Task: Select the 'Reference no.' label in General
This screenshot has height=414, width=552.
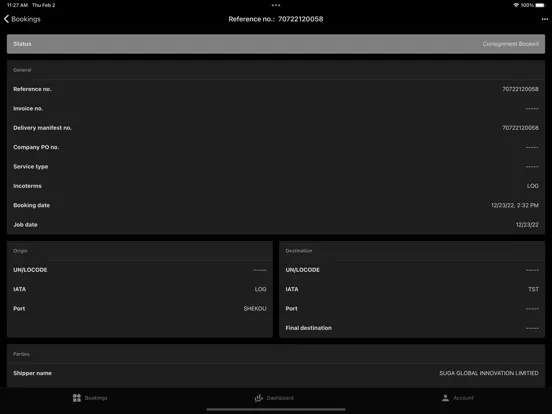Action: coord(32,89)
